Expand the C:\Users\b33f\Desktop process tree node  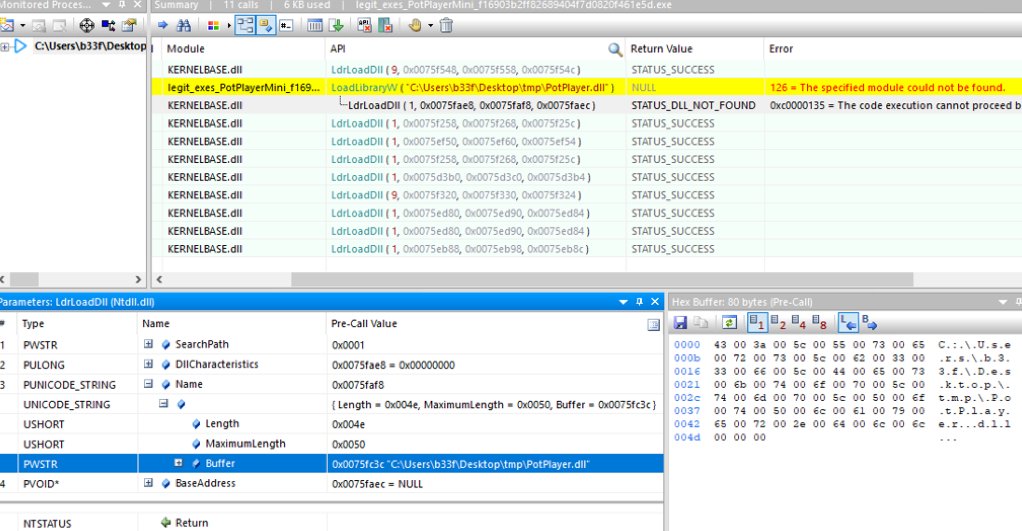tap(5, 46)
